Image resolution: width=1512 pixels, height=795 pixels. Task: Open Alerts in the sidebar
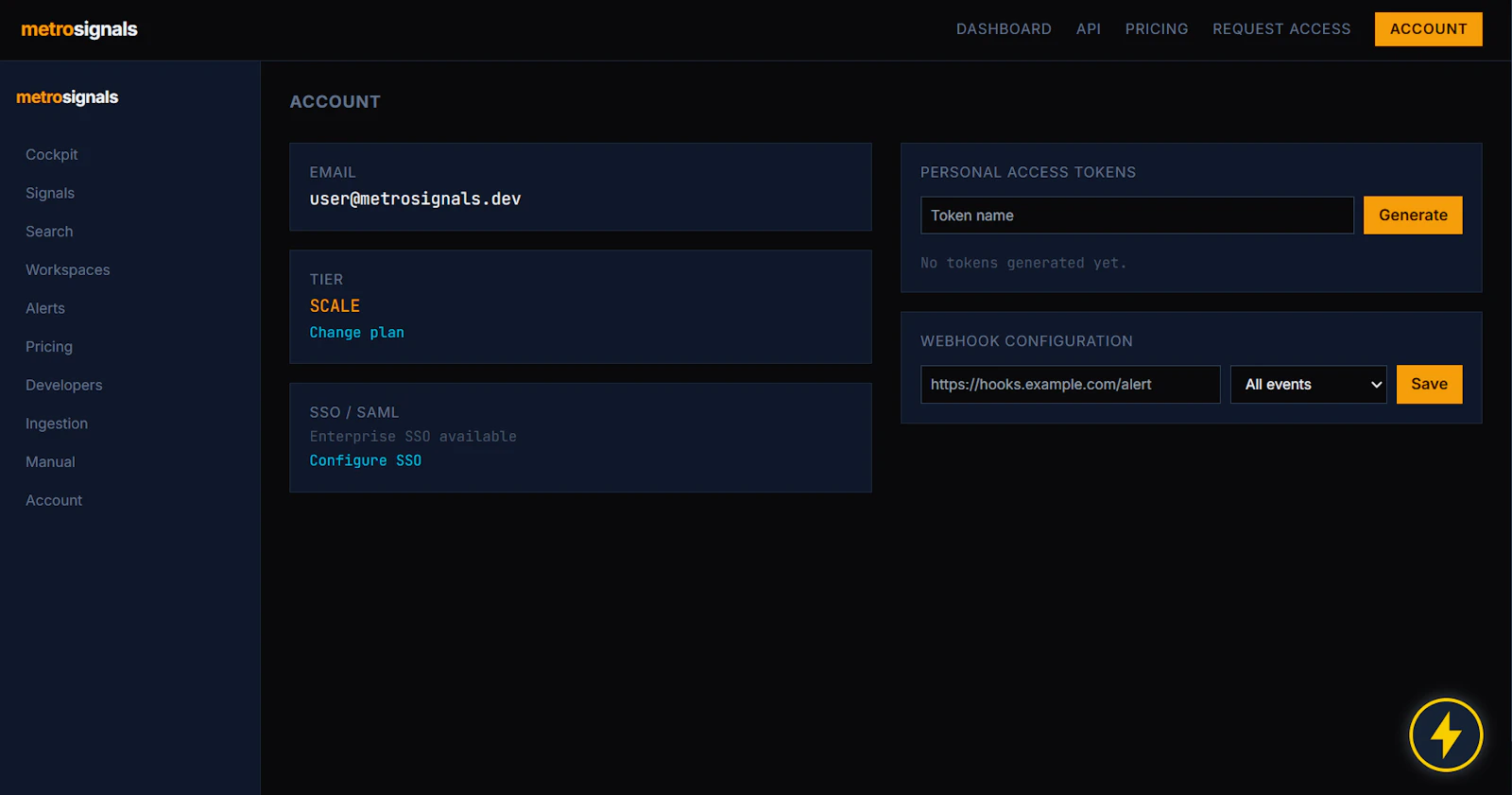(x=45, y=308)
